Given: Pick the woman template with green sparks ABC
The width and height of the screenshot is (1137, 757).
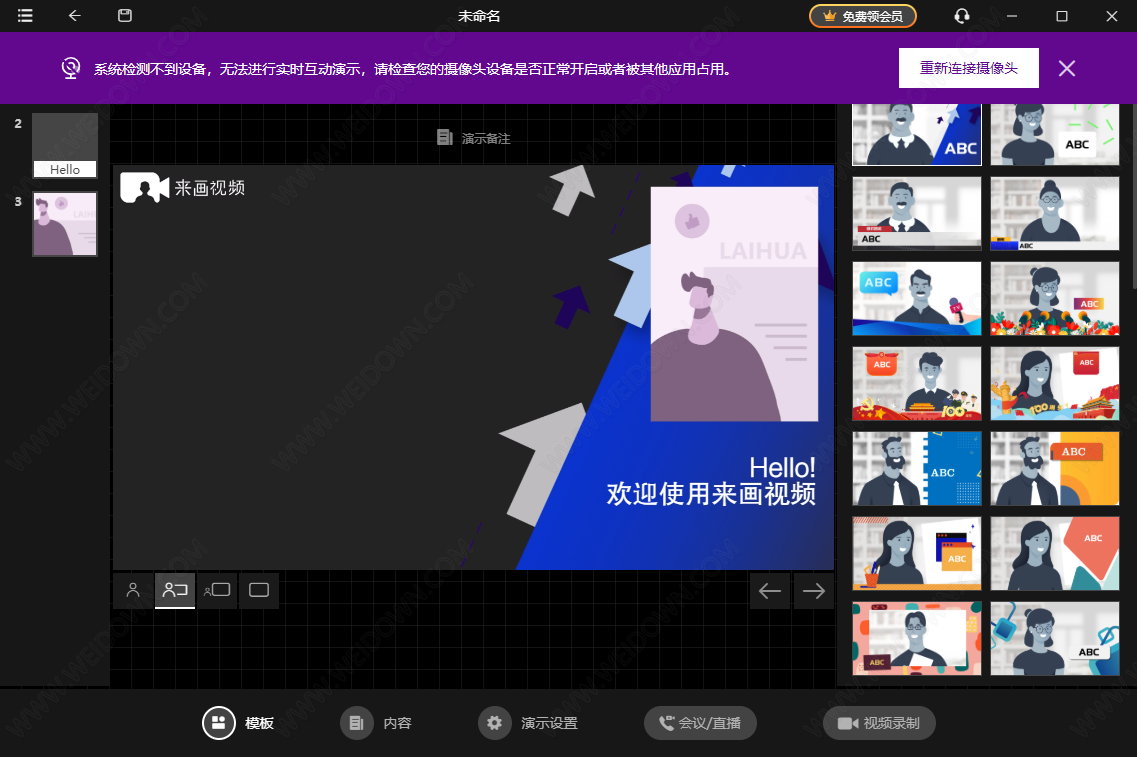Looking at the screenshot, I should click(1054, 134).
